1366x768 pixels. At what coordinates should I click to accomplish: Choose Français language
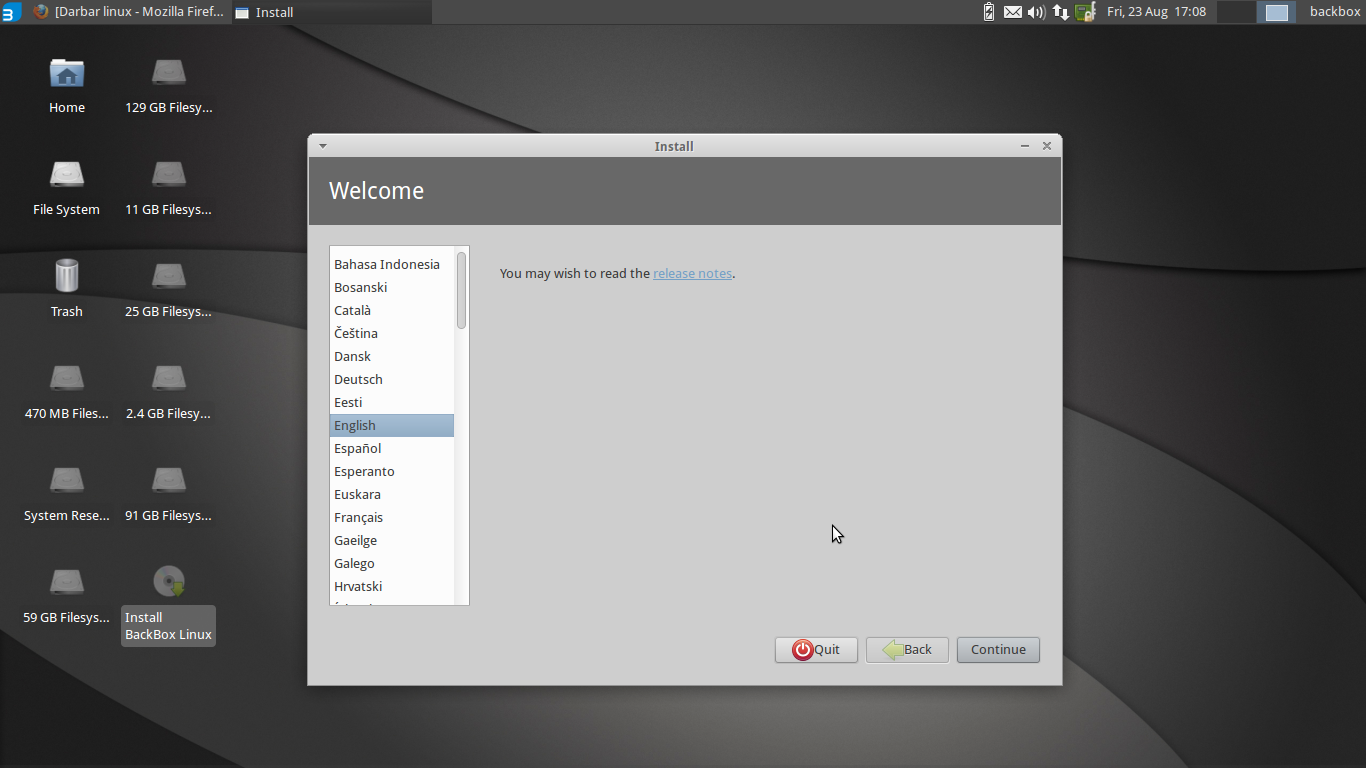tap(392, 517)
